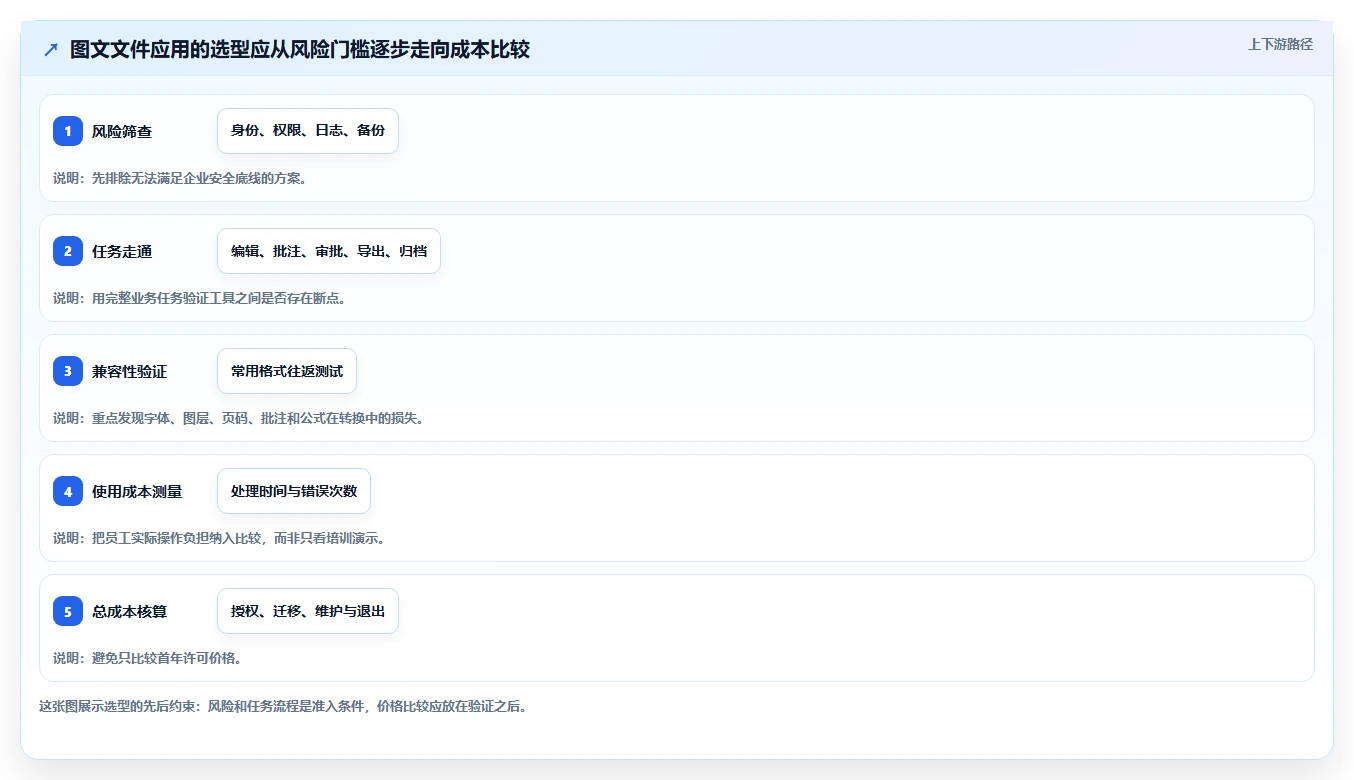Screen dimensions: 1354x780
Task: Click the note about 字体、图层、页码 conversion loss
Action: point(239,418)
